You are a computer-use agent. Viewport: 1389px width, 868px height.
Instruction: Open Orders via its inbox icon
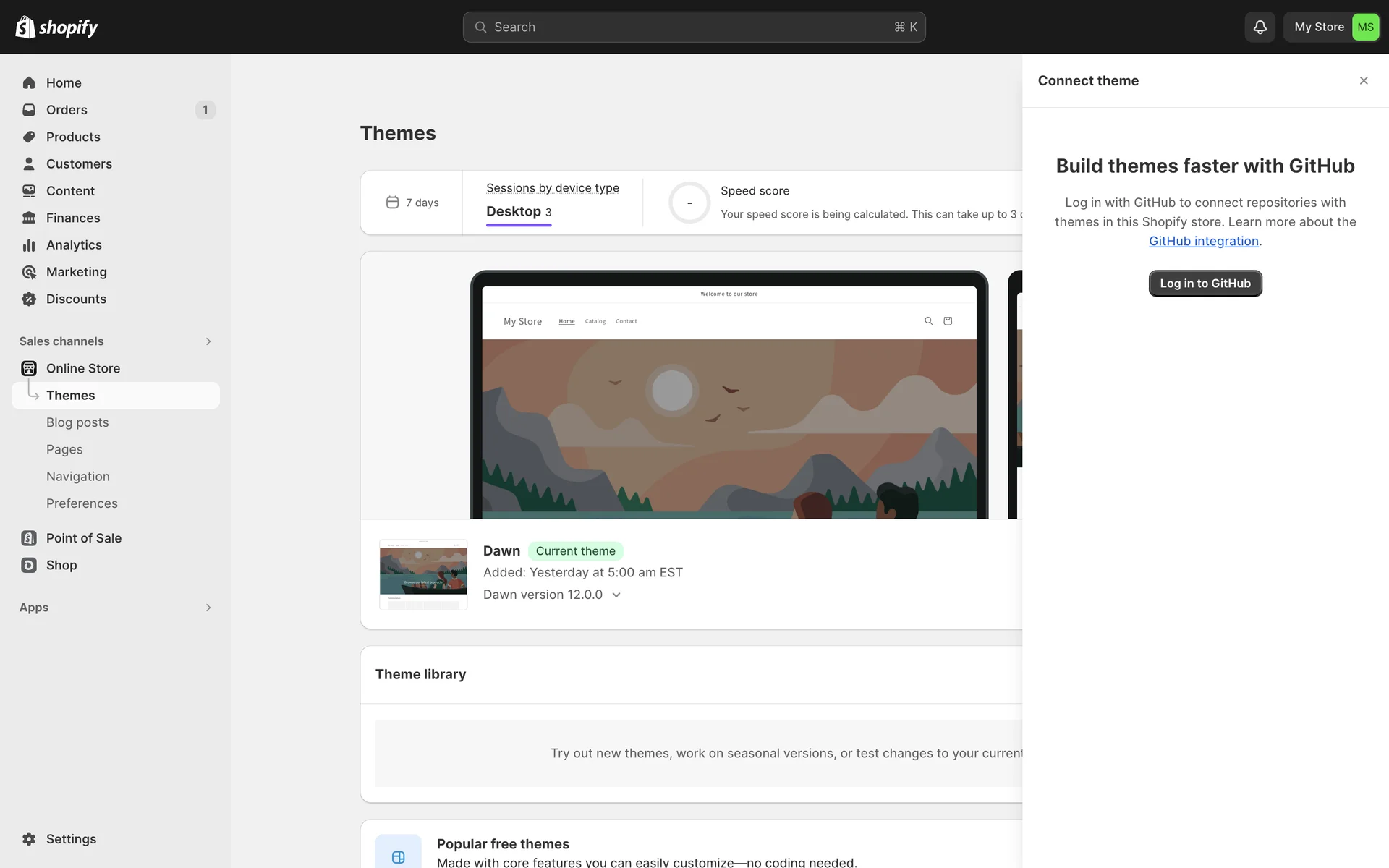pos(29,110)
